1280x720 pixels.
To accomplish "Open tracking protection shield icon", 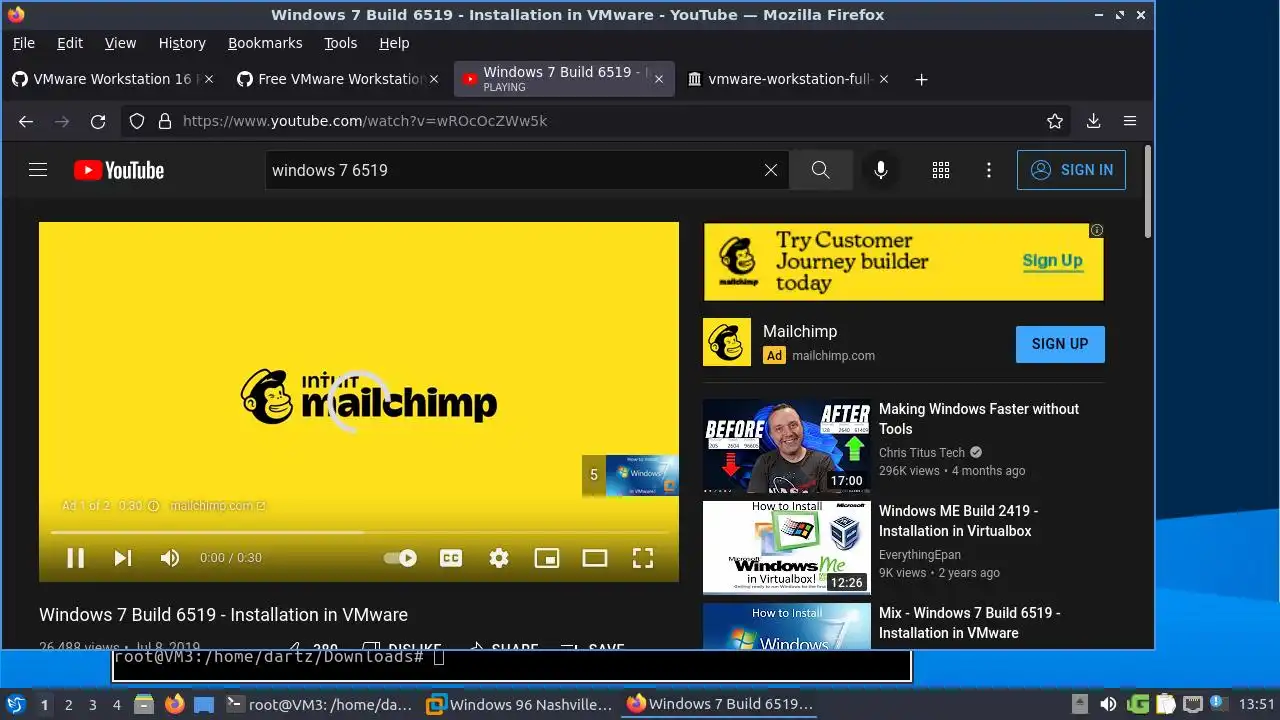I will tap(137, 121).
